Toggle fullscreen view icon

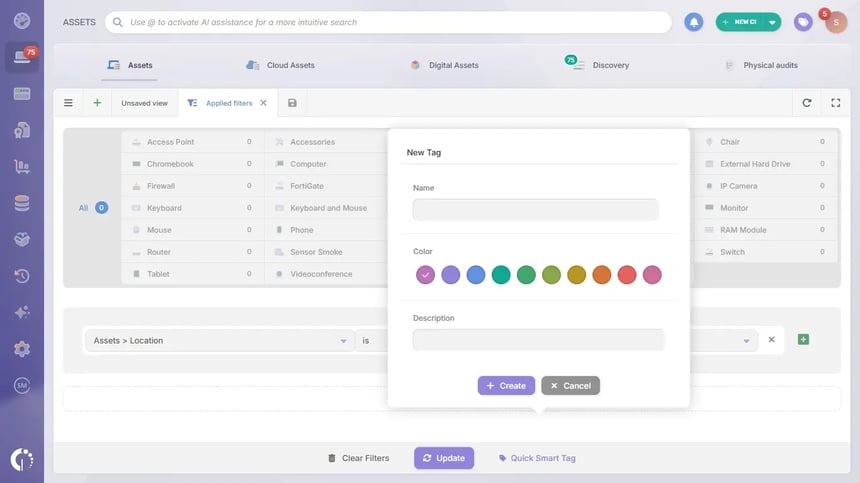tap(835, 103)
